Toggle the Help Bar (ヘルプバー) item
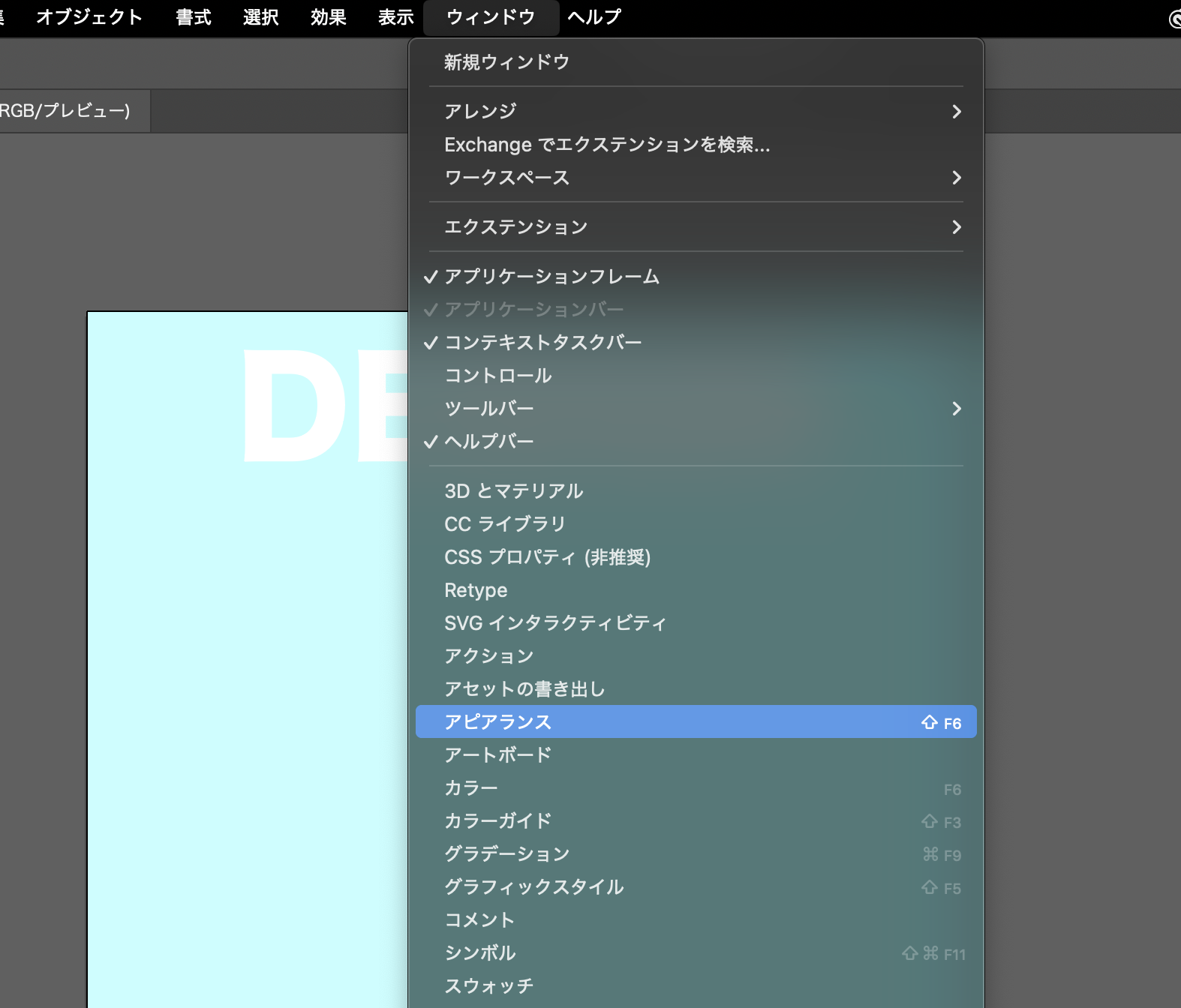Image resolution: width=1181 pixels, height=1008 pixels. (488, 442)
